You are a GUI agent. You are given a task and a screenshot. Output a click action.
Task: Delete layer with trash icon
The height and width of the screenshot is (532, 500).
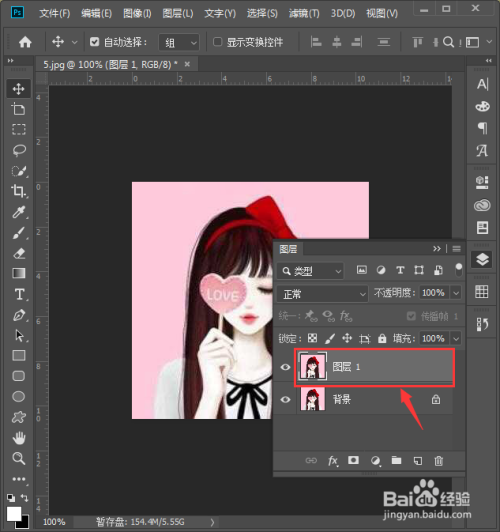pyautogui.click(x=439, y=461)
